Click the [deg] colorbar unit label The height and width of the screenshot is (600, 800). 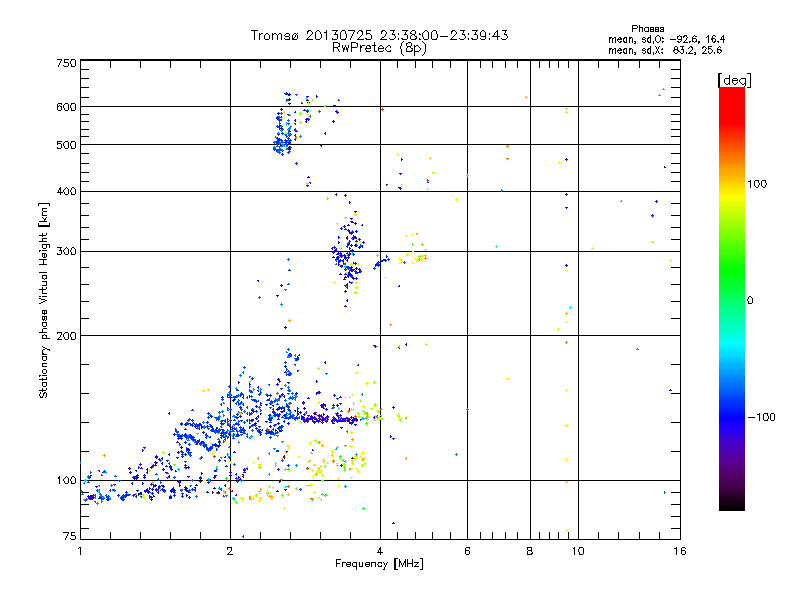click(x=734, y=80)
